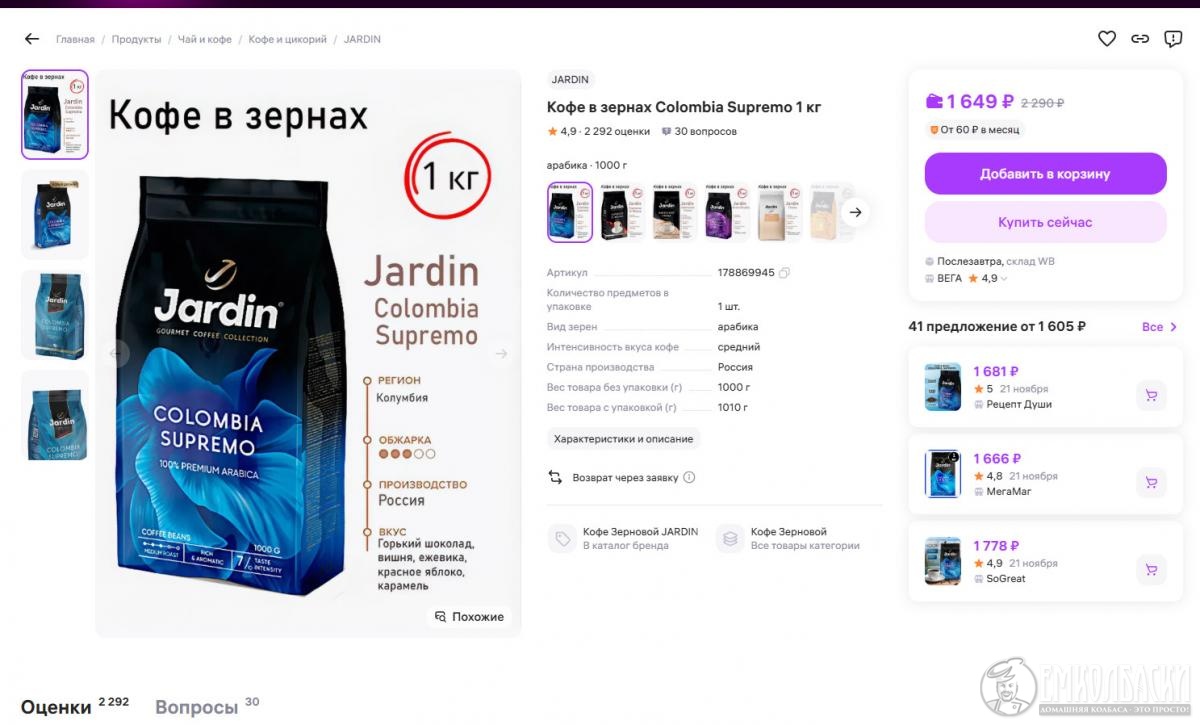Screen dimensions: 1200x725
Task: Open Чай и кофе breadcrumb
Action: (x=205, y=39)
